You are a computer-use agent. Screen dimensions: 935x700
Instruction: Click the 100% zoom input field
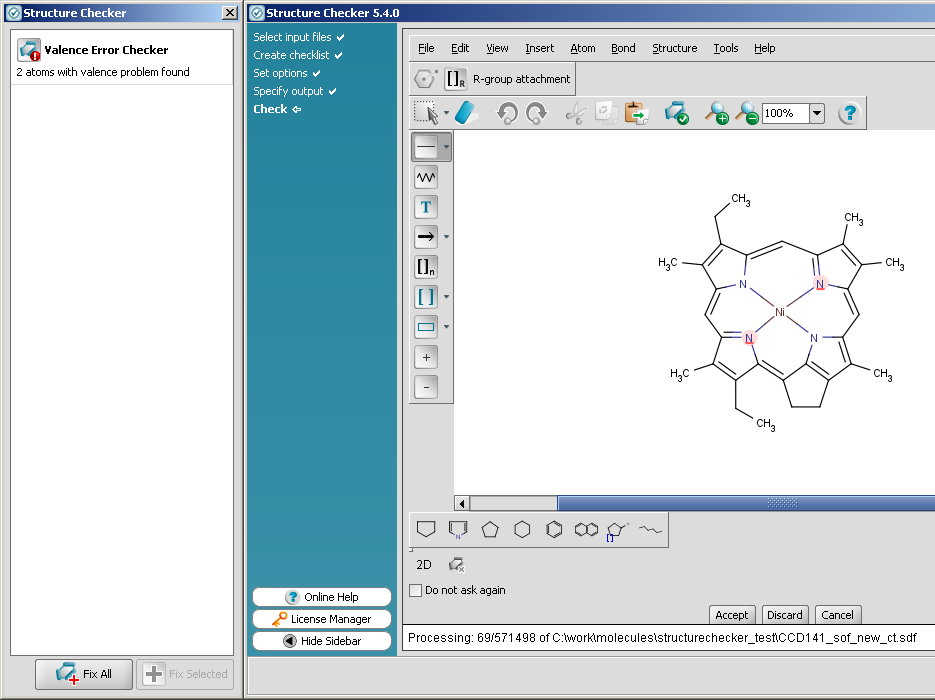785,113
